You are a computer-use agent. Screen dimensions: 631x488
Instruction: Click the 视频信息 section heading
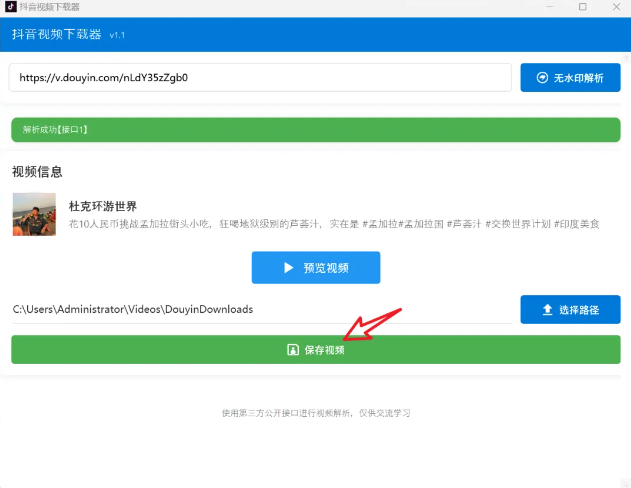click(37, 172)
